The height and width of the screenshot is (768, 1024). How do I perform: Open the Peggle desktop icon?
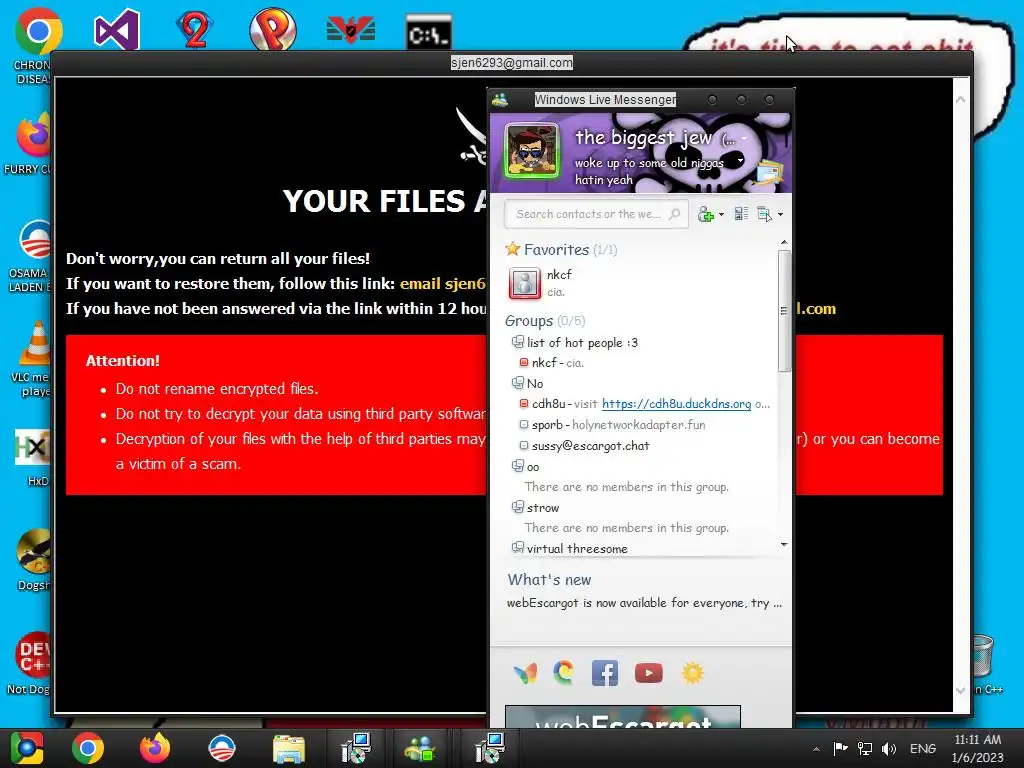[x=273, y=30]
